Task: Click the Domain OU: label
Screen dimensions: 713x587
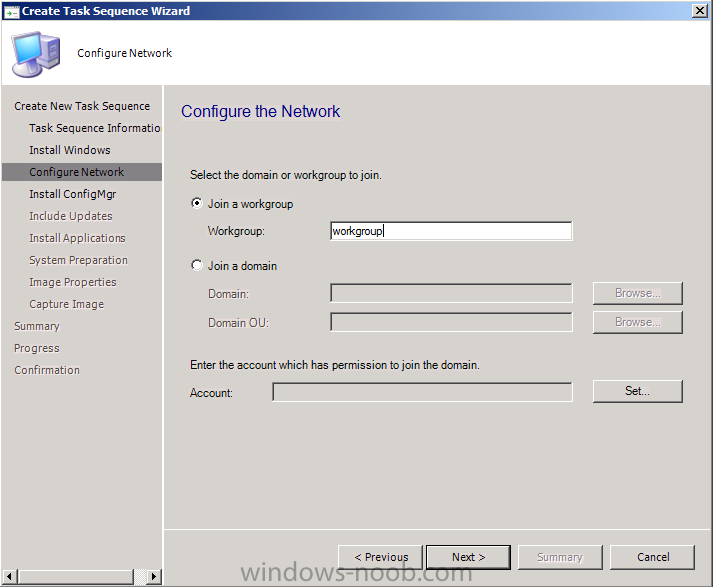Action: 238,323
